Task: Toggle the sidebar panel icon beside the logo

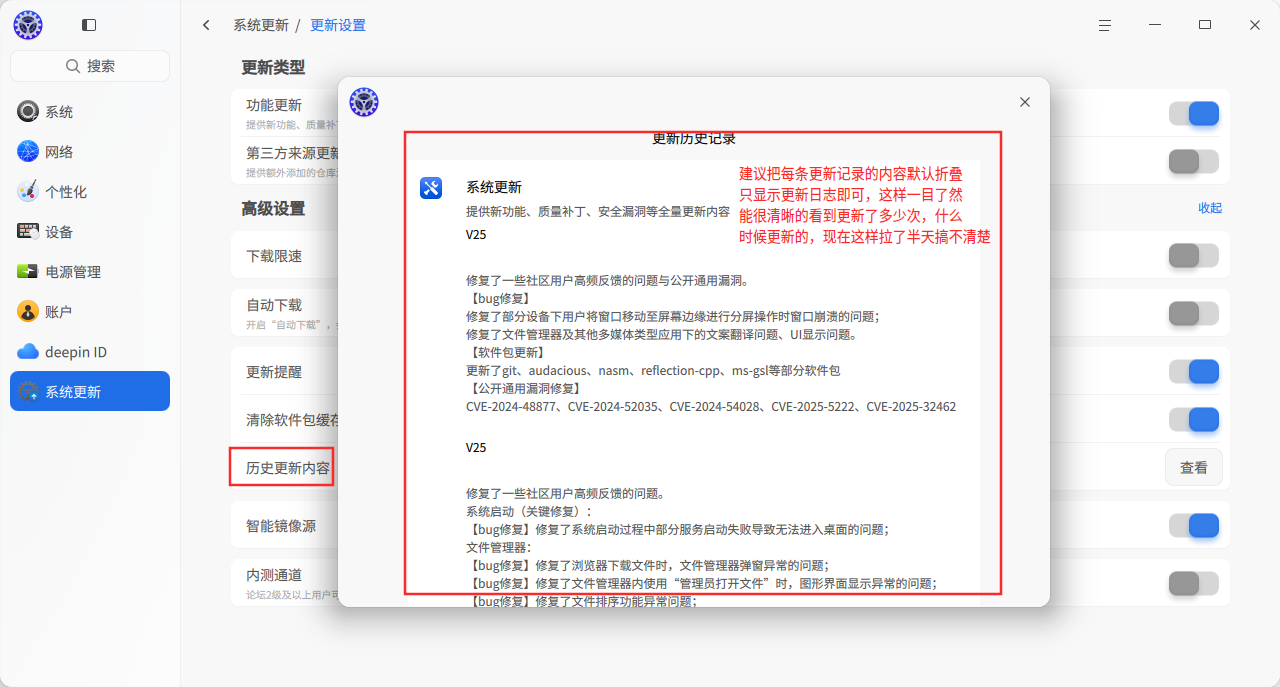Action: coord(89,25)
